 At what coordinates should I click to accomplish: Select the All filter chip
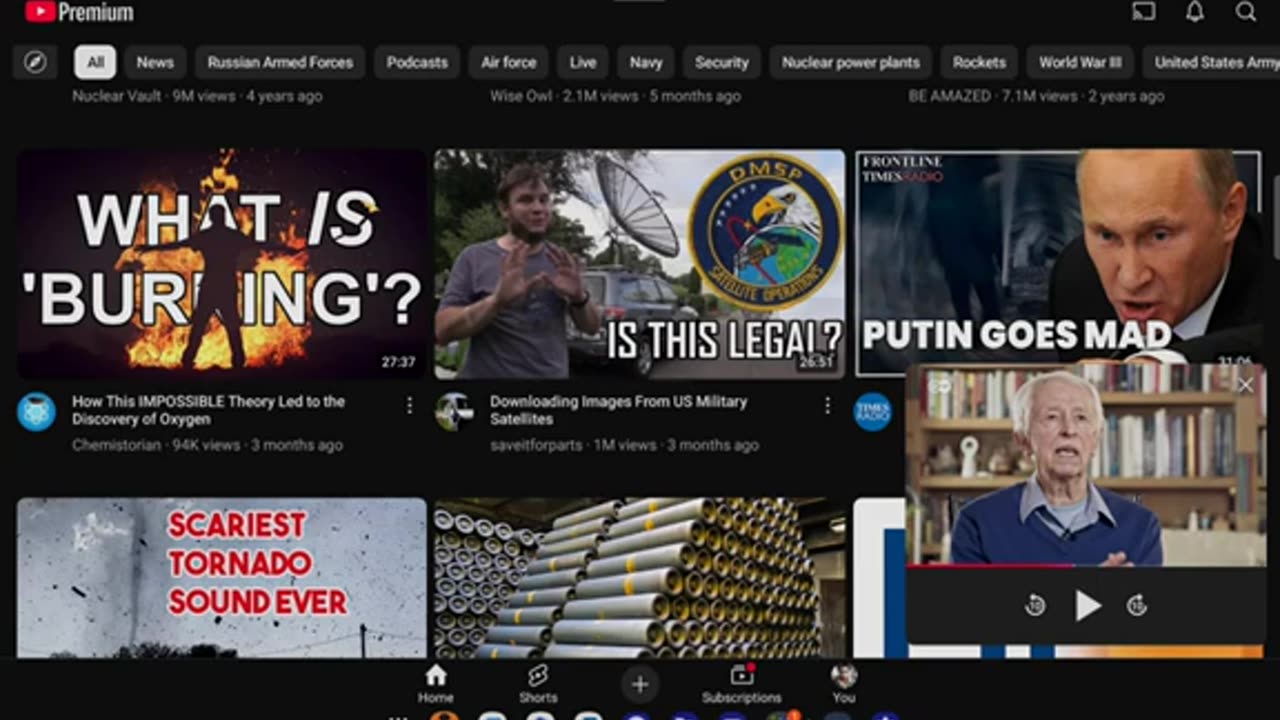(95, 62)
